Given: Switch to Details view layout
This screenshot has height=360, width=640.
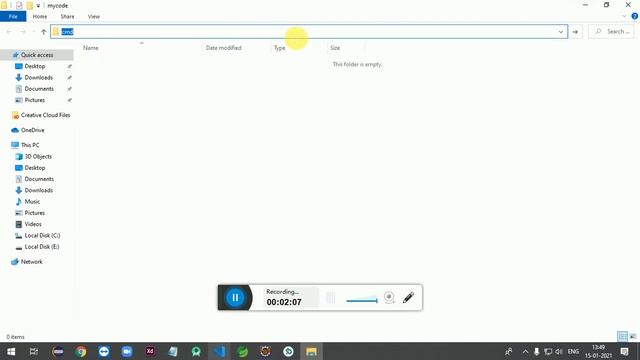Looking at the screenshot, I should (x=622, y=336).
